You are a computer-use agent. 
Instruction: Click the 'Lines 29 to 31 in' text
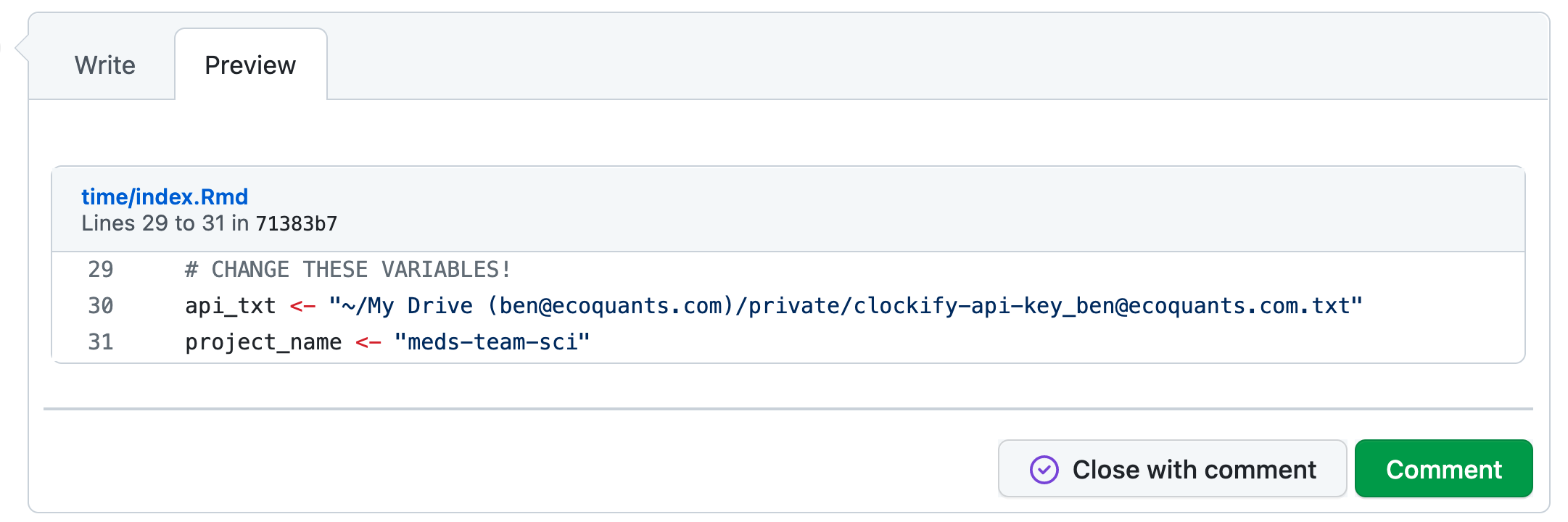[165, 223]
